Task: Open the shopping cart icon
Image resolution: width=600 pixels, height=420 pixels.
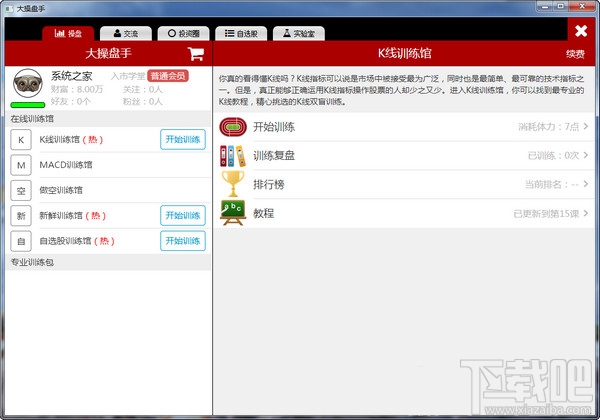Action: click(196, 54)
